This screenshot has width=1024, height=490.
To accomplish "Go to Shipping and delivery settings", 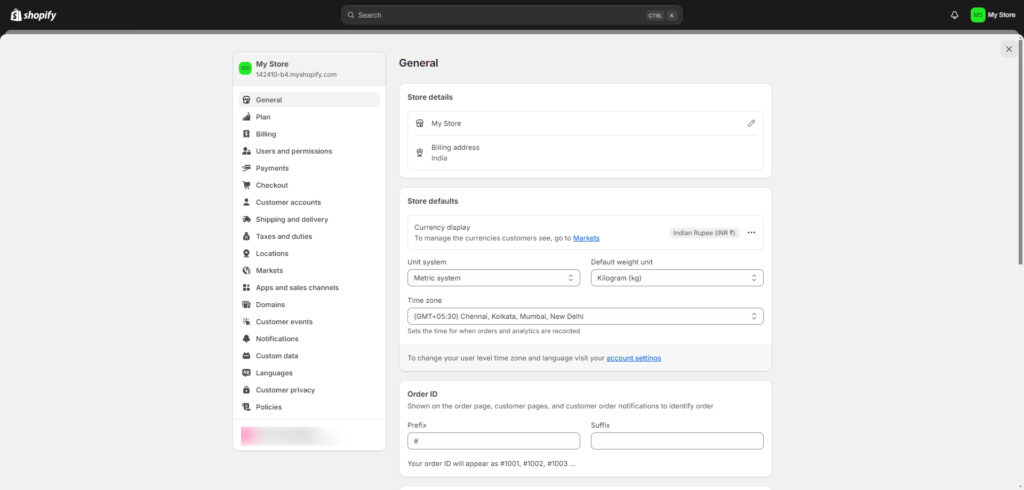I will (309, 220).
